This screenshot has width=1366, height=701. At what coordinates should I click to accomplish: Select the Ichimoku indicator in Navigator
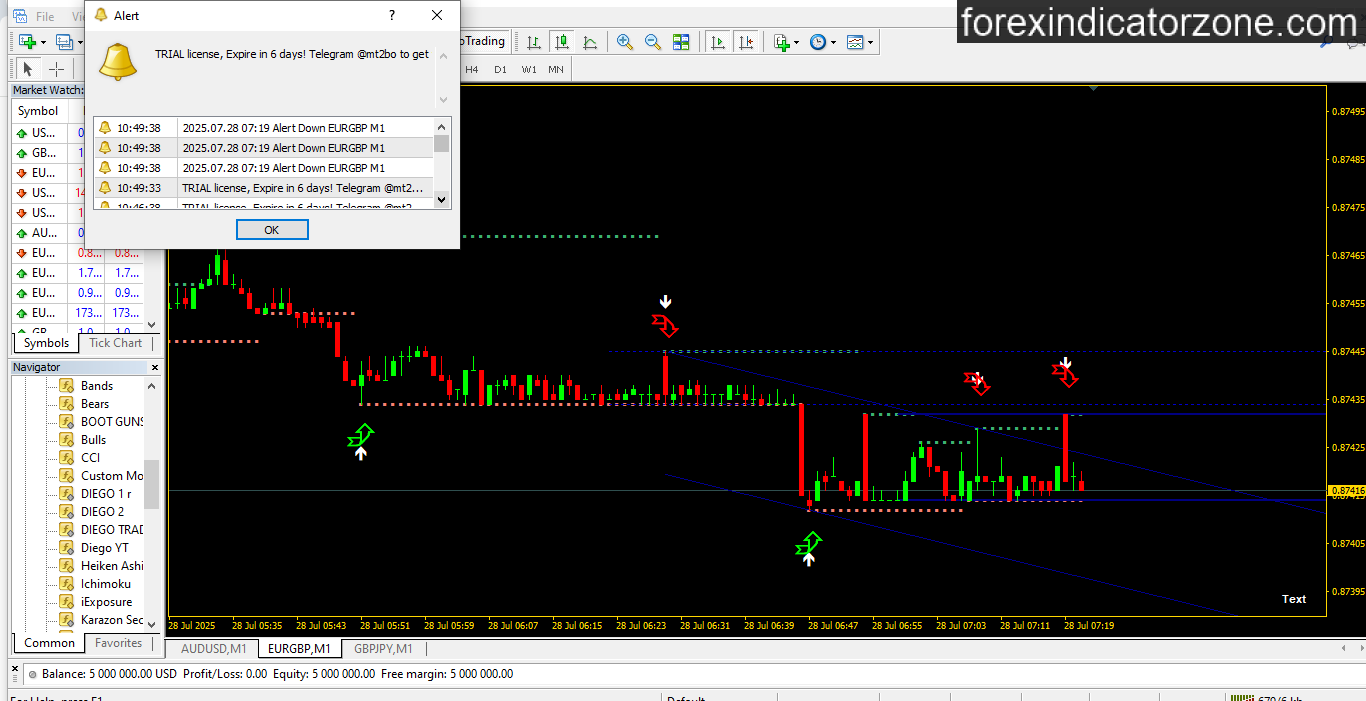click(x=105, y=584)
